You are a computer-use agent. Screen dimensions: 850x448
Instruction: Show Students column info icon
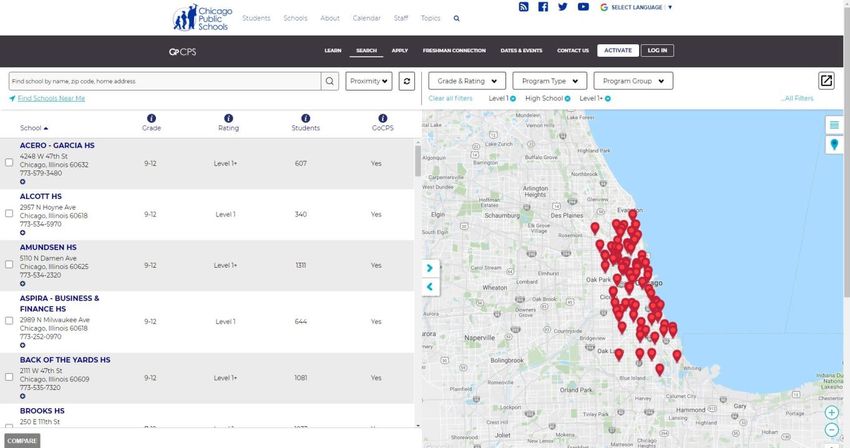tap(306, 118)
